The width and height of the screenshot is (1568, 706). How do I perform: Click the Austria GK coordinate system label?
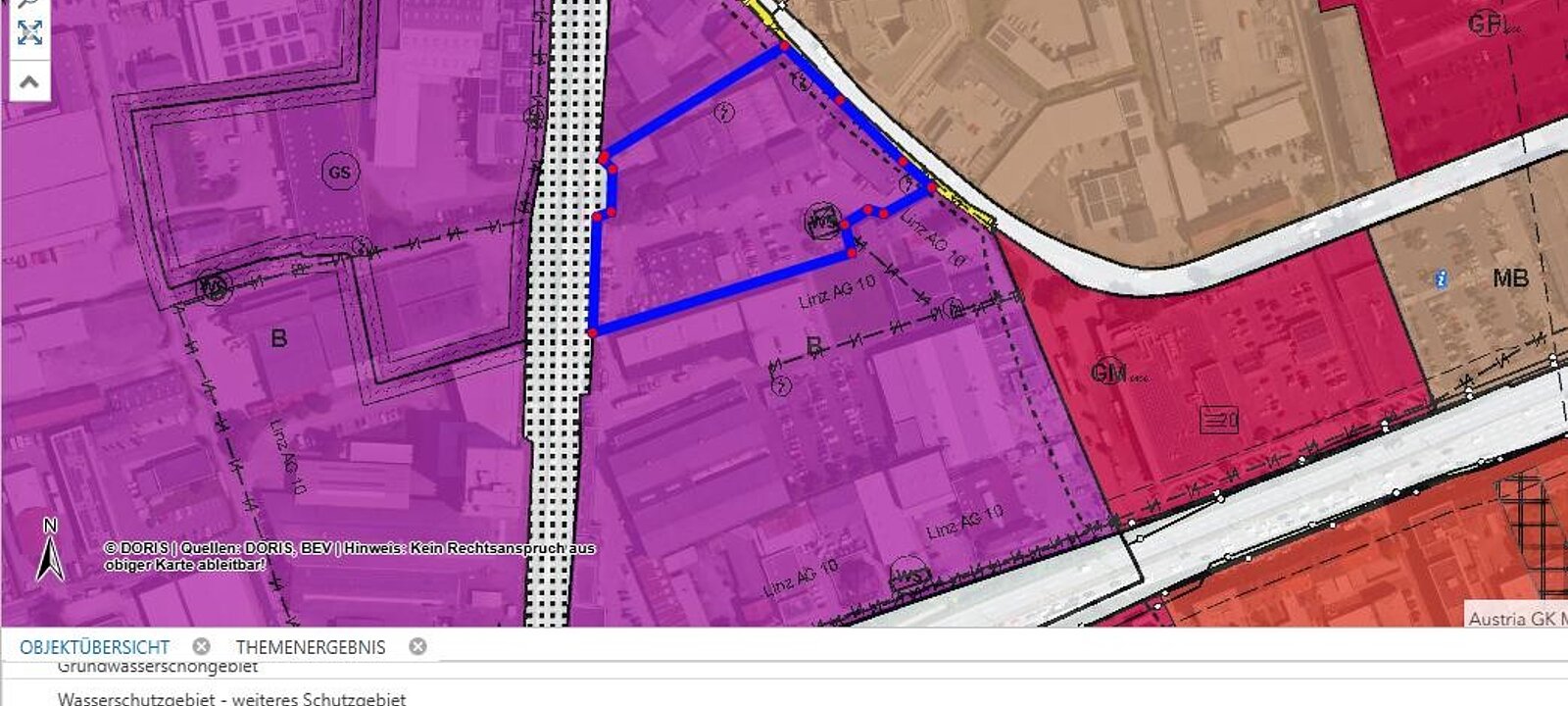(x=1517, y=618)
